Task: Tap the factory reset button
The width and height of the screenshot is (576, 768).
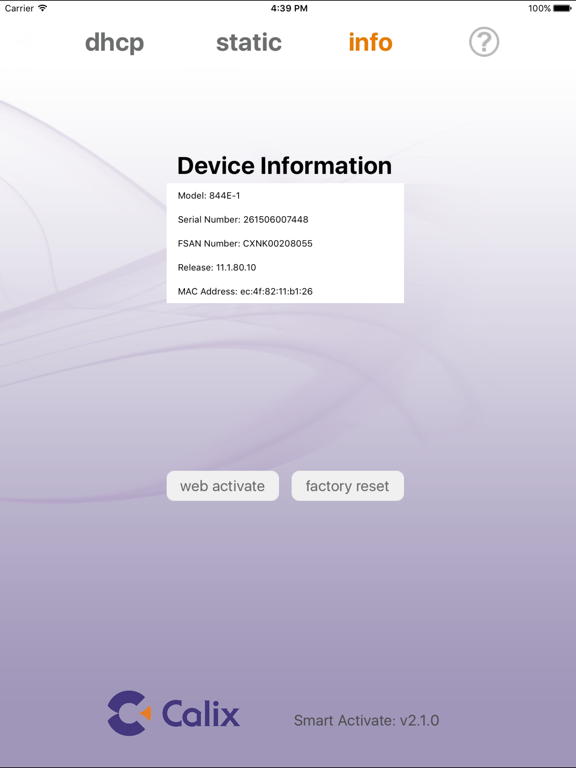Action: tap(348, 486)
